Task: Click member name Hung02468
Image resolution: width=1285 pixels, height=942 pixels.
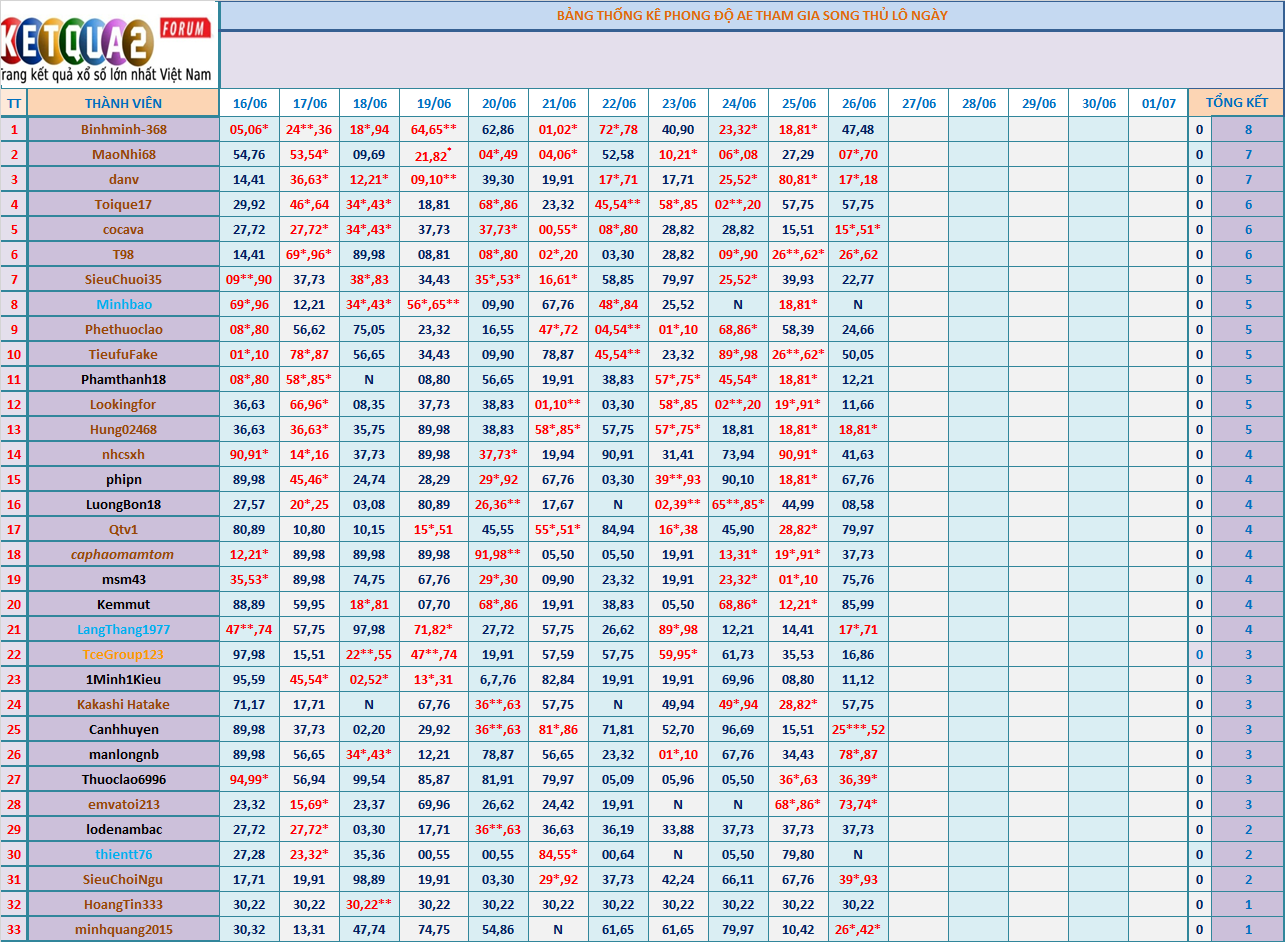Action: (123, 429)
